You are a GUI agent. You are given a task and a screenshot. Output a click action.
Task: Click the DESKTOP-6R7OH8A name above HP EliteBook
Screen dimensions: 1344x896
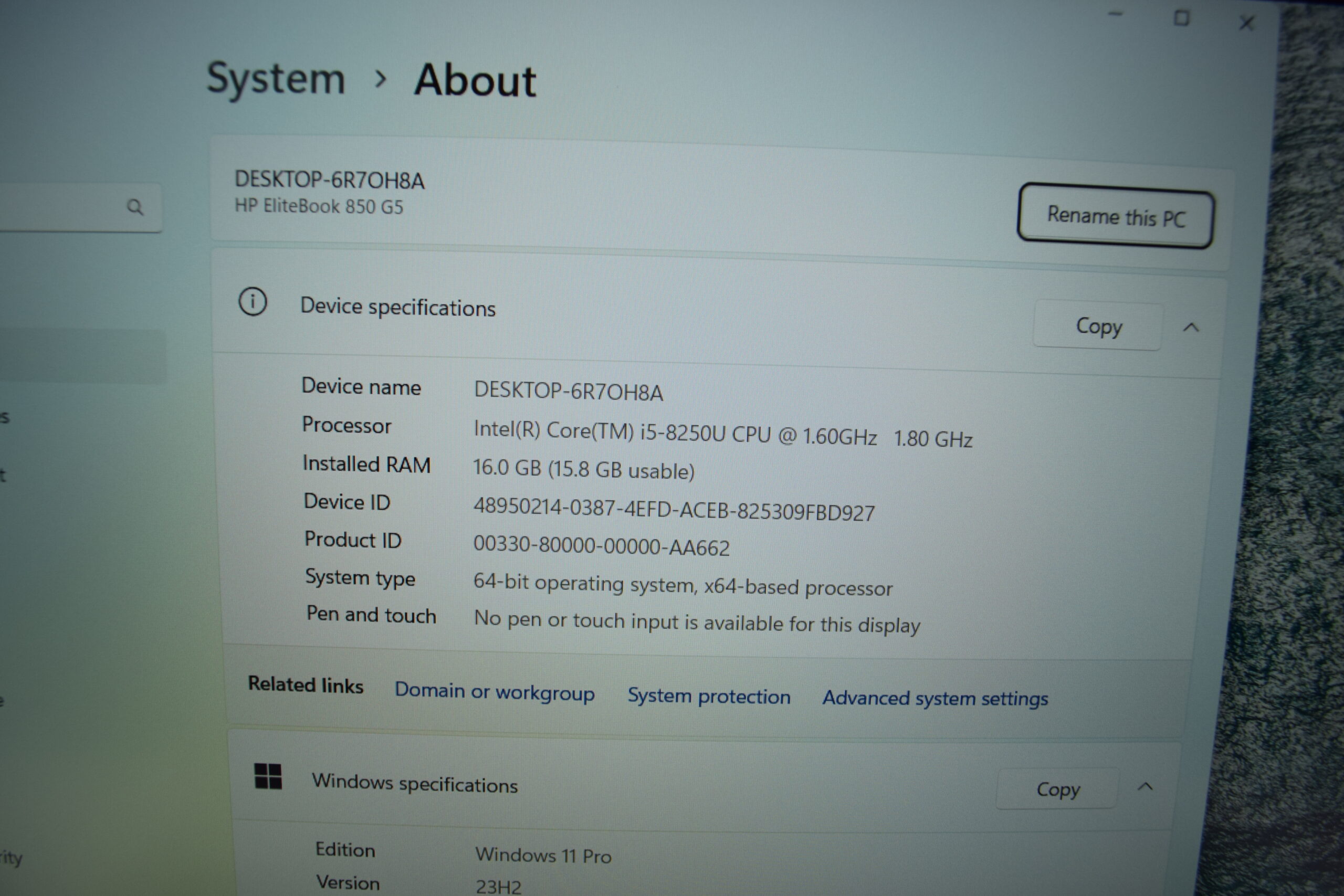click(x=329, y=180)
